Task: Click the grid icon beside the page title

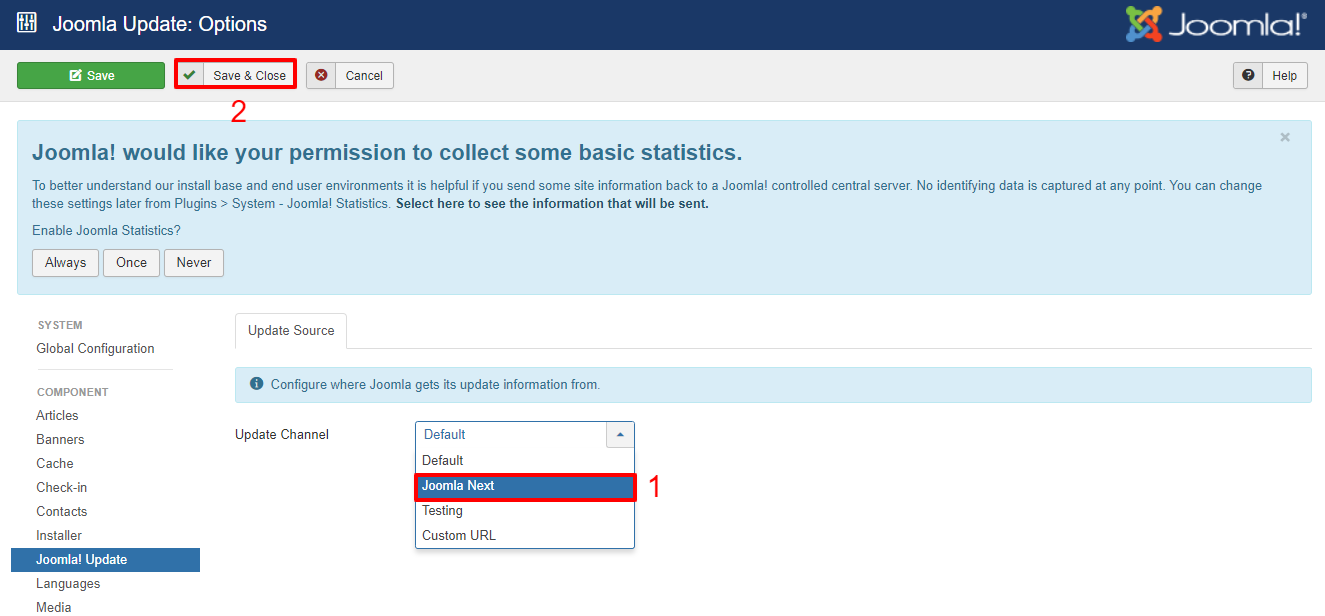Action: 26,21
